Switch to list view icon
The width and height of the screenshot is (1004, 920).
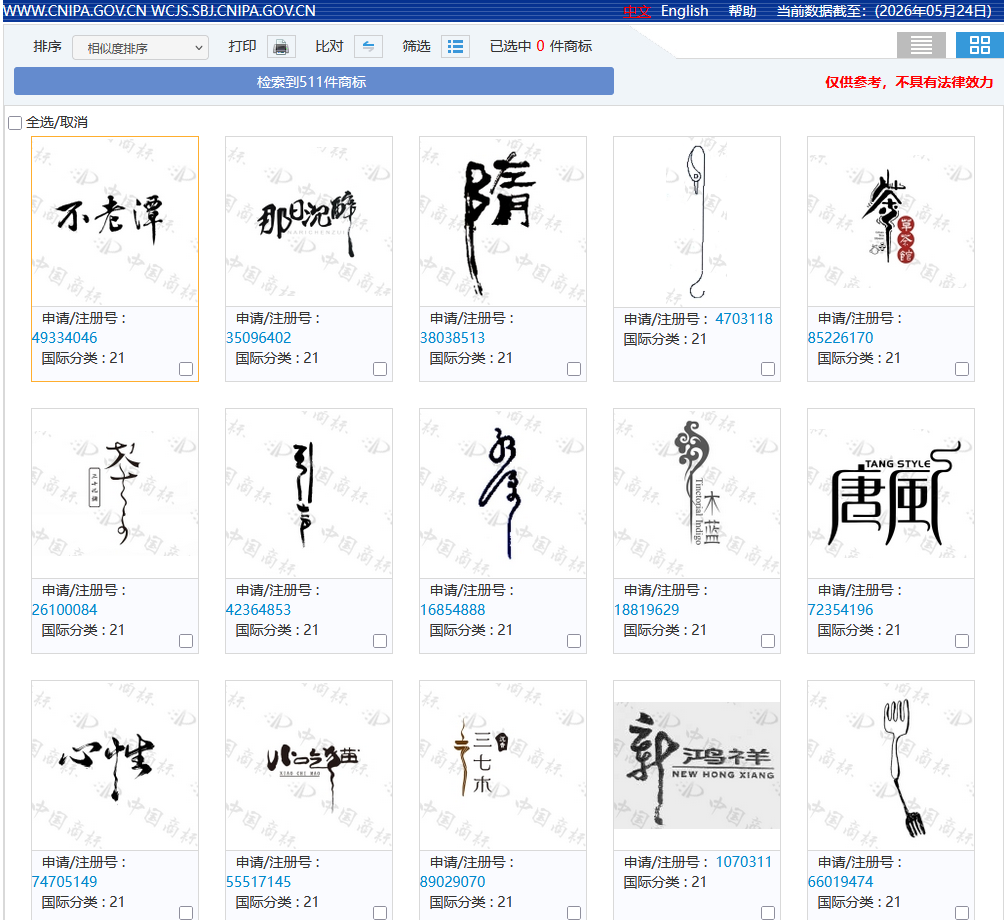tap(921, 45)
